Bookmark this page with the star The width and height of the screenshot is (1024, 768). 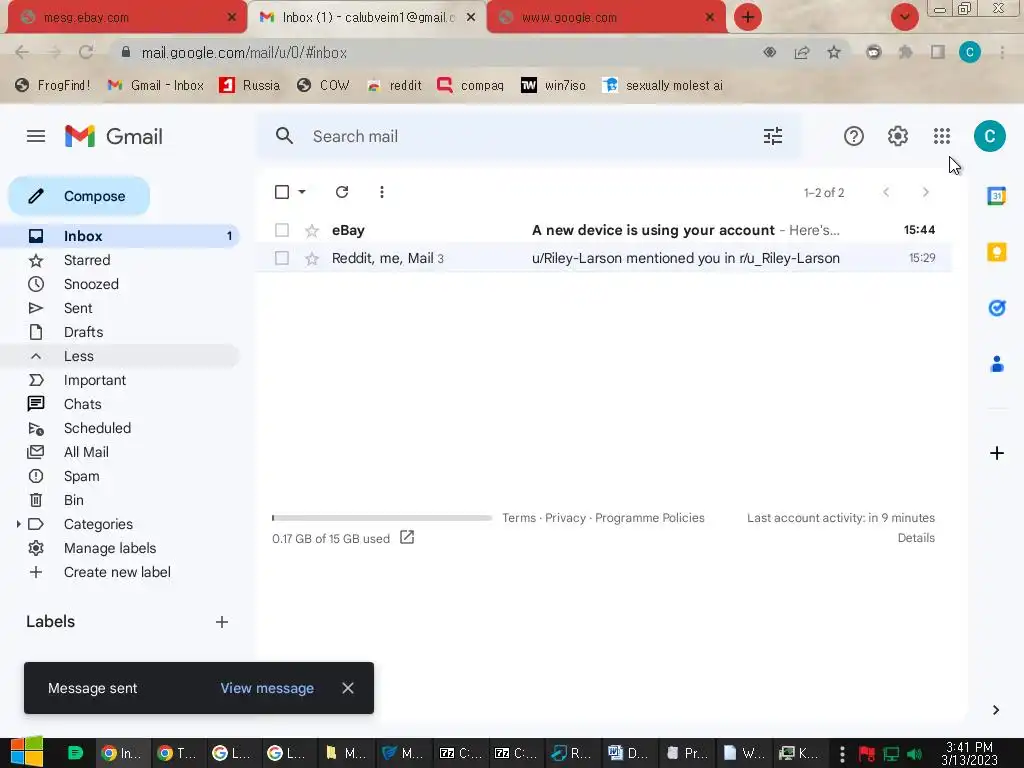coord(834,52)
